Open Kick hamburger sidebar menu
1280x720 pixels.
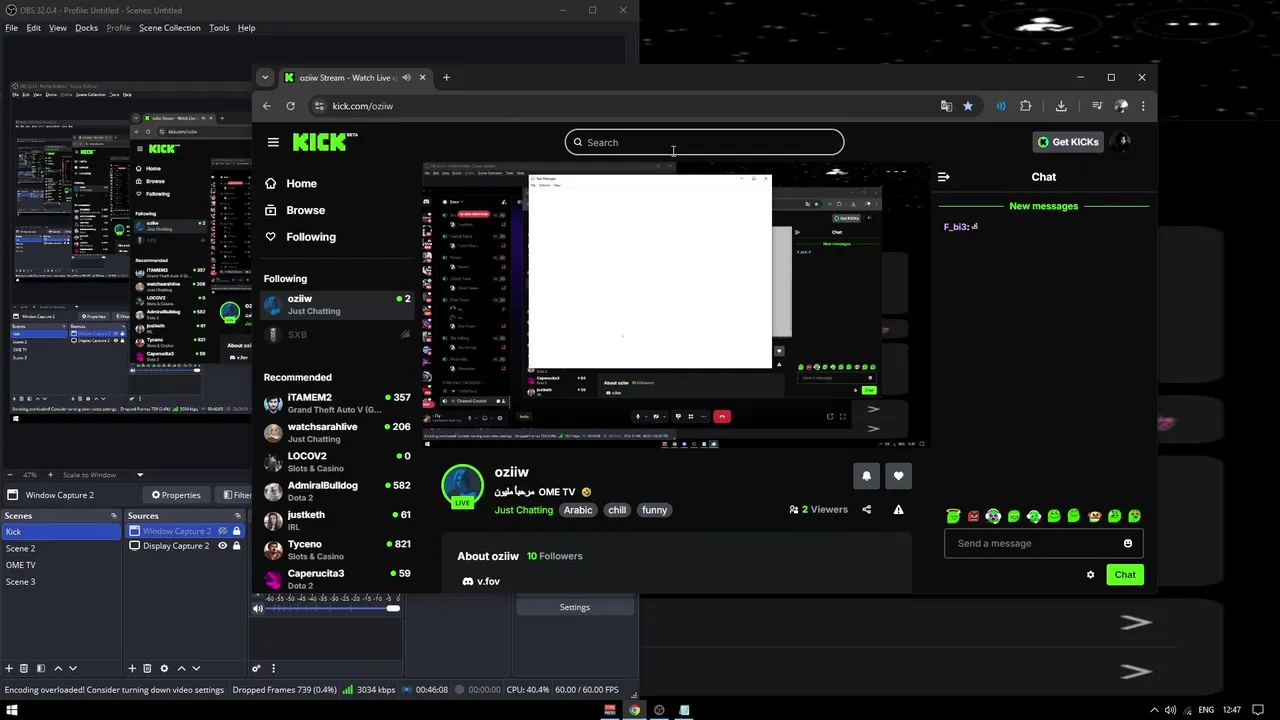point(273,142)
